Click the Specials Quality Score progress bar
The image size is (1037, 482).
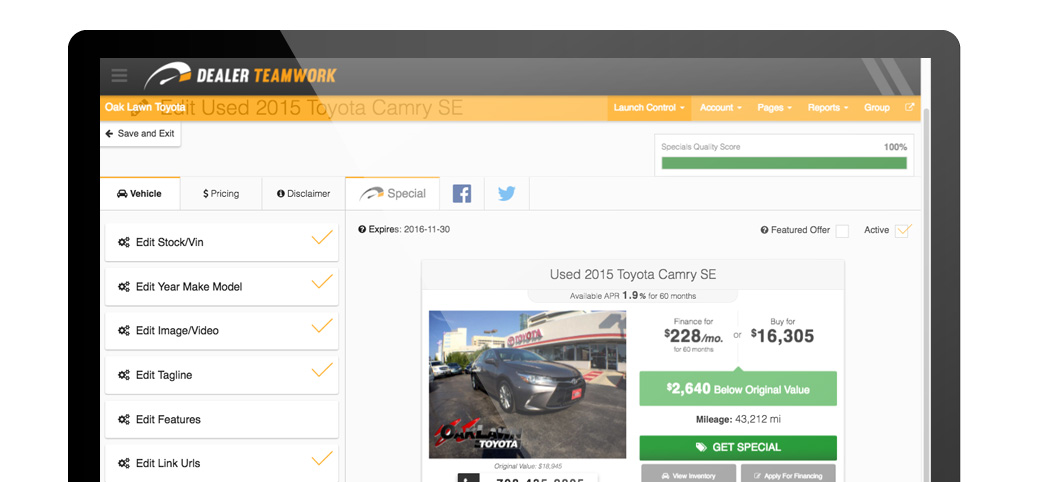click(784, 163)
